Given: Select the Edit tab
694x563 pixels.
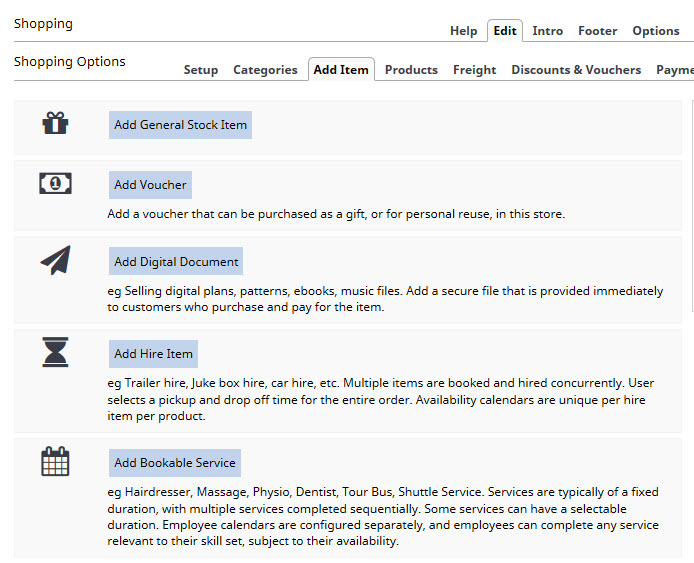Looking at the screenshot, I should click(x=505, y=31).
